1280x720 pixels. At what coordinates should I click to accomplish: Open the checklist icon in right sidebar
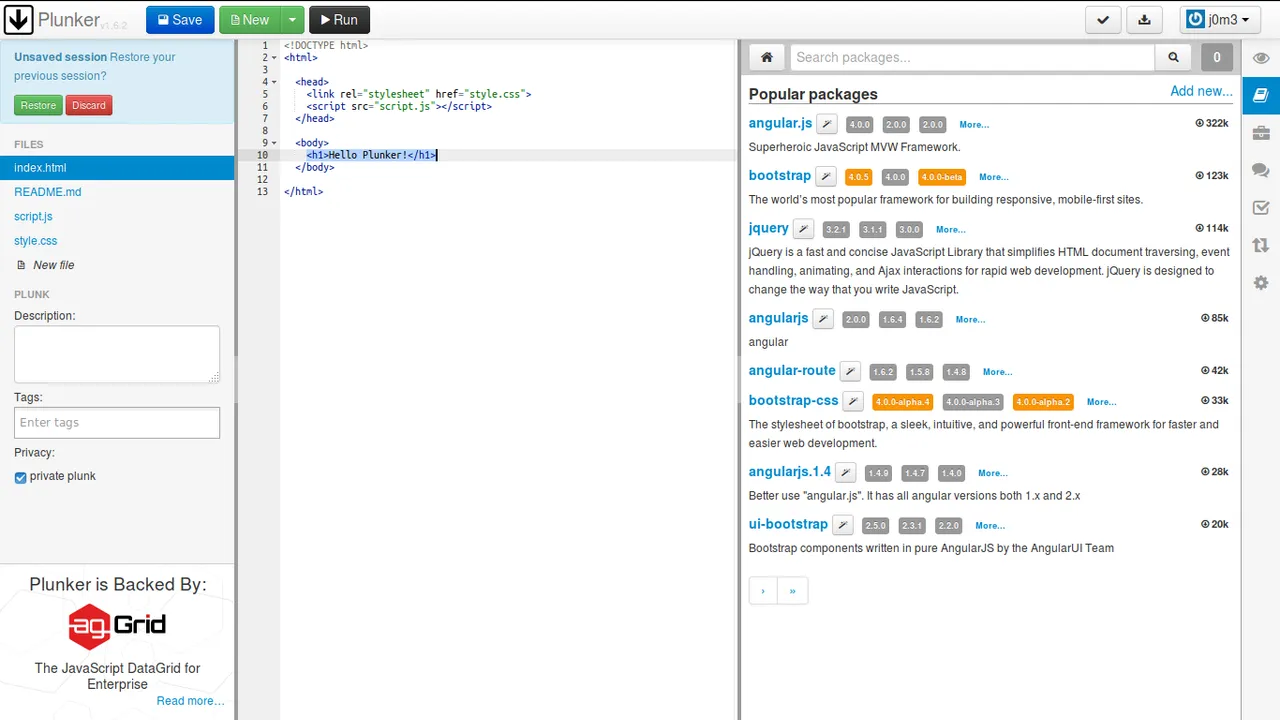pos(1261,208)
